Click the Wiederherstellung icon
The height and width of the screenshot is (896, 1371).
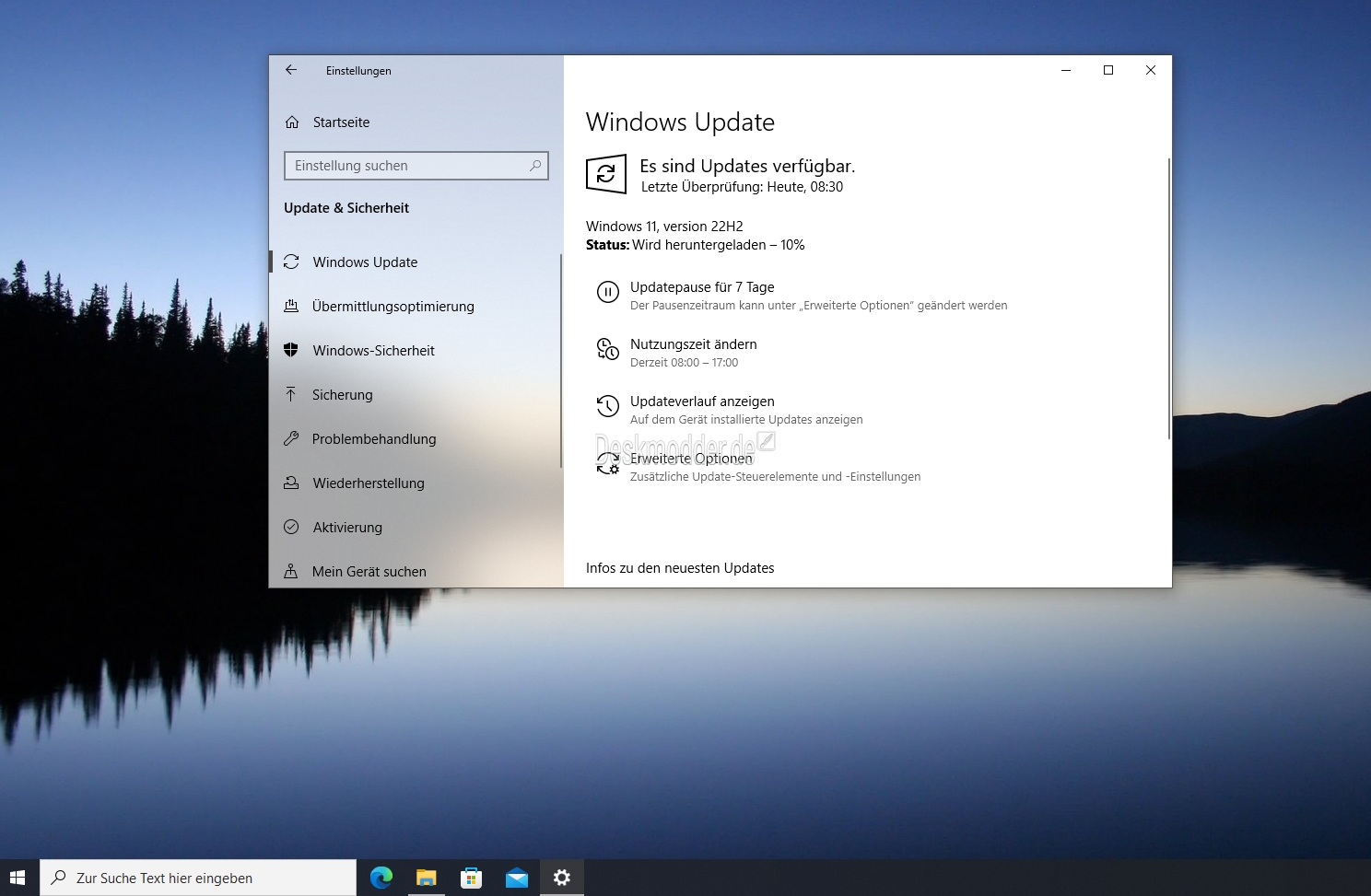[291, 483]
